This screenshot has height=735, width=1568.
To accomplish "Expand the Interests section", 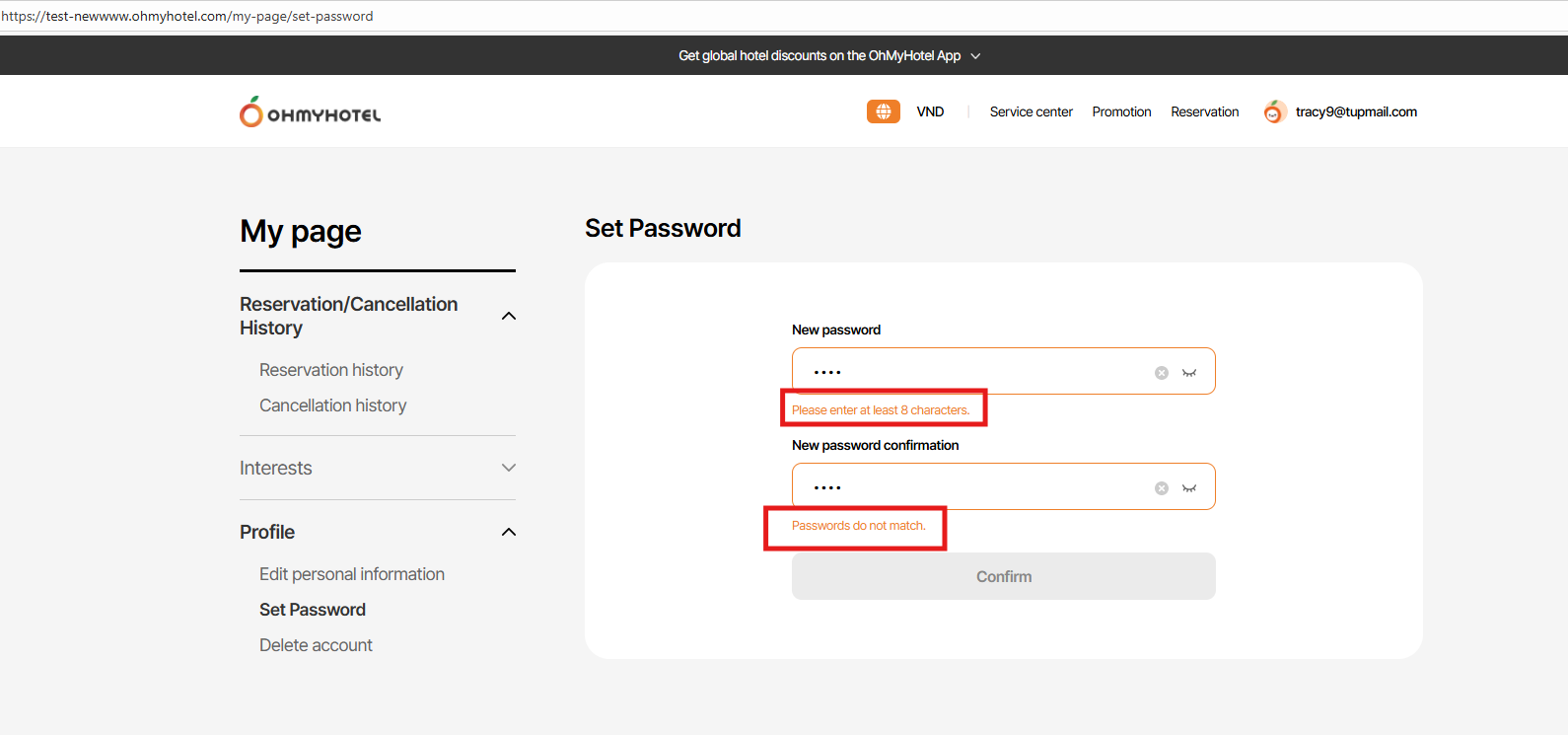I will coord(509,468).
